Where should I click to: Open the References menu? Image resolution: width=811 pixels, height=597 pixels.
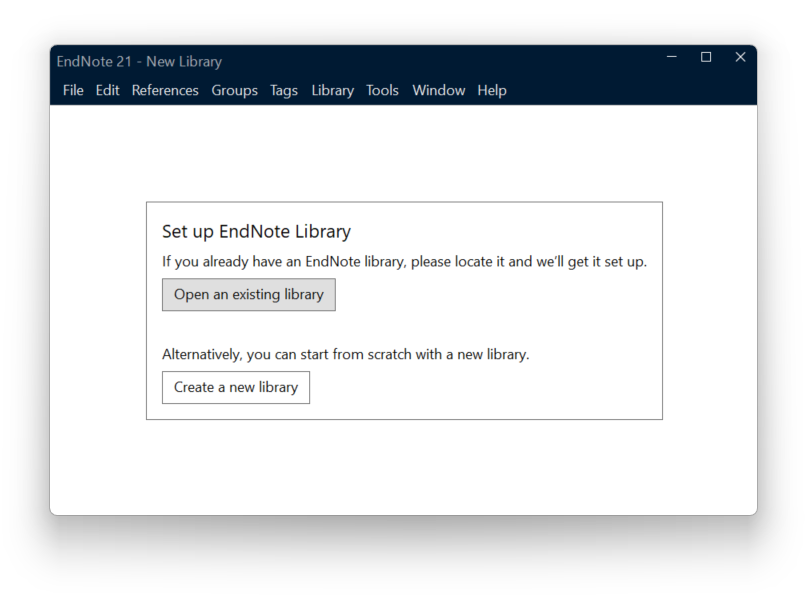tap(165, 90)
